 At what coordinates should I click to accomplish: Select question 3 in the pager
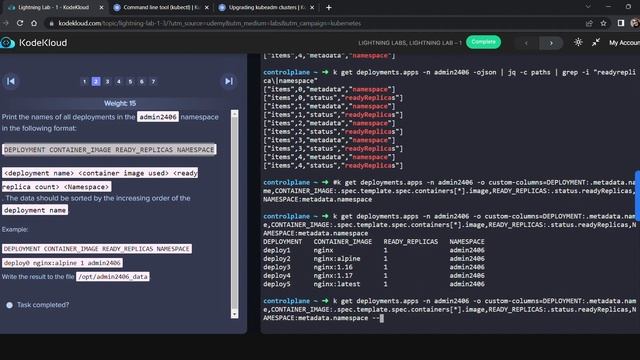coord(107,81)
